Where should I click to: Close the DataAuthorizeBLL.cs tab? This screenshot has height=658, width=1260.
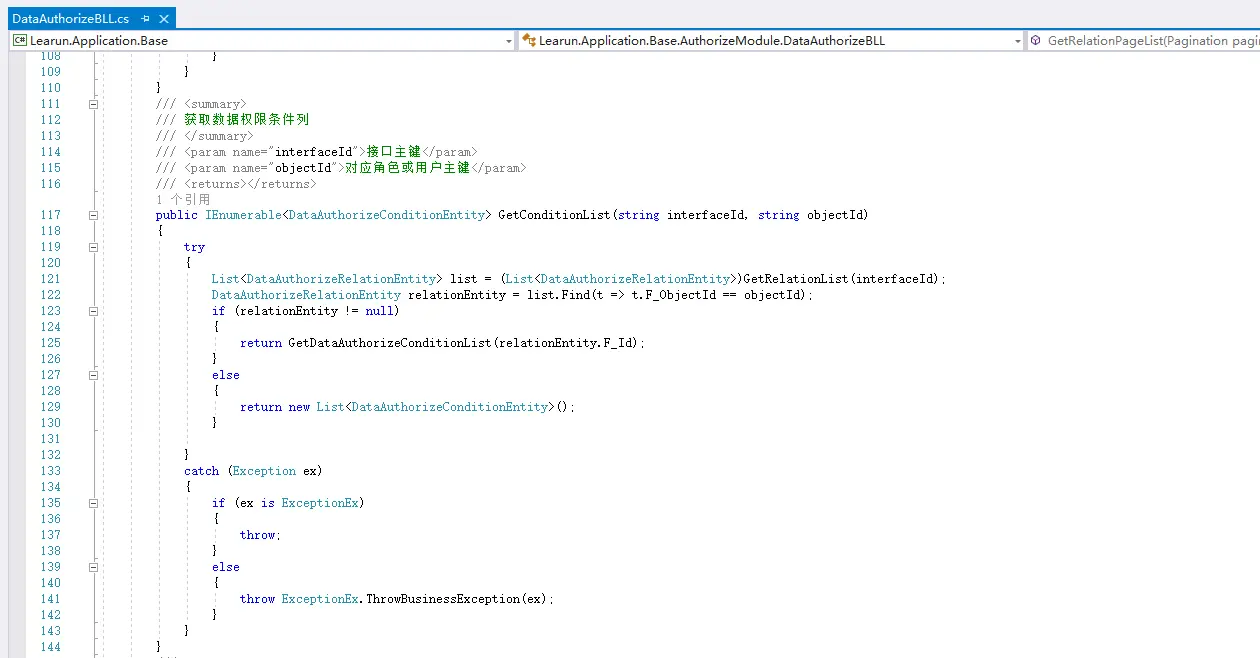165,19
